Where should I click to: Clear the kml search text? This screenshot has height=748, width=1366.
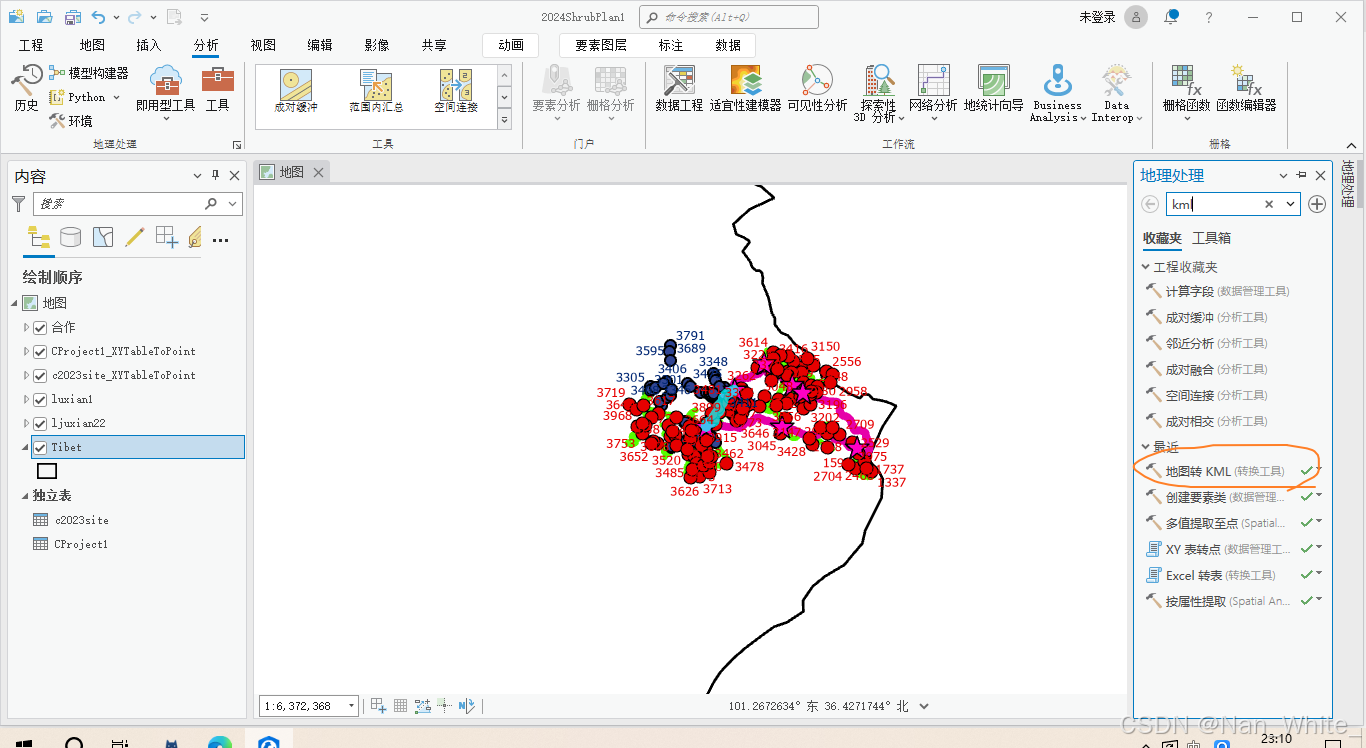[1269, 204]
